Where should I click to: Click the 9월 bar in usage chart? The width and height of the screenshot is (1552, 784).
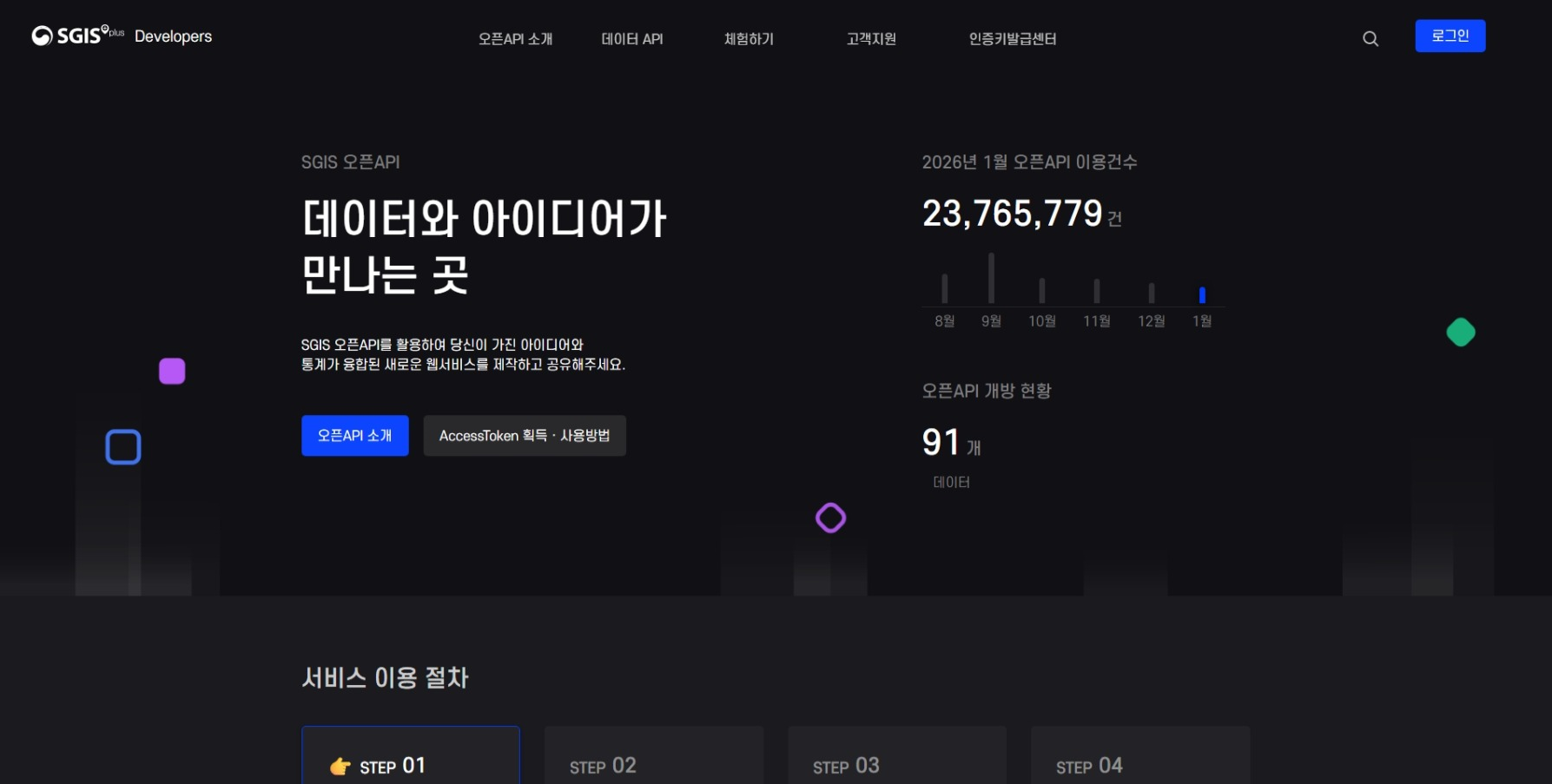coord(991,278)
